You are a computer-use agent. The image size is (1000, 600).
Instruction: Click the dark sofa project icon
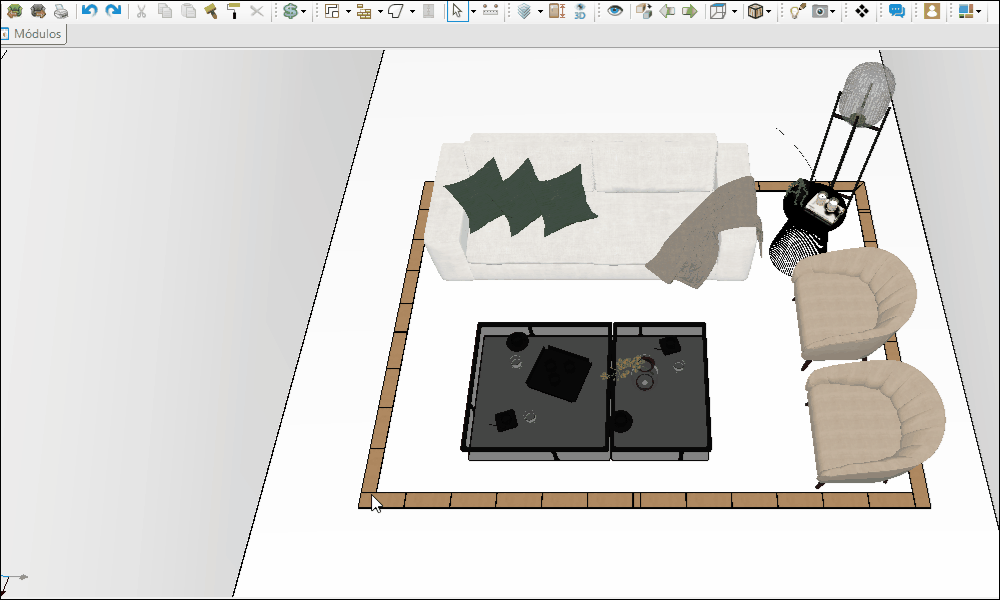(38, 11)
